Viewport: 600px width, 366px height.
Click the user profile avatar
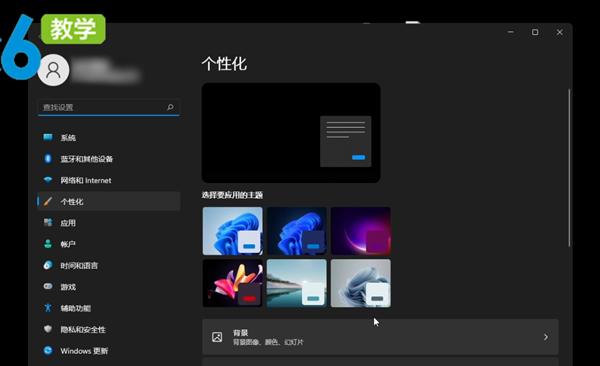coord(53,70)
